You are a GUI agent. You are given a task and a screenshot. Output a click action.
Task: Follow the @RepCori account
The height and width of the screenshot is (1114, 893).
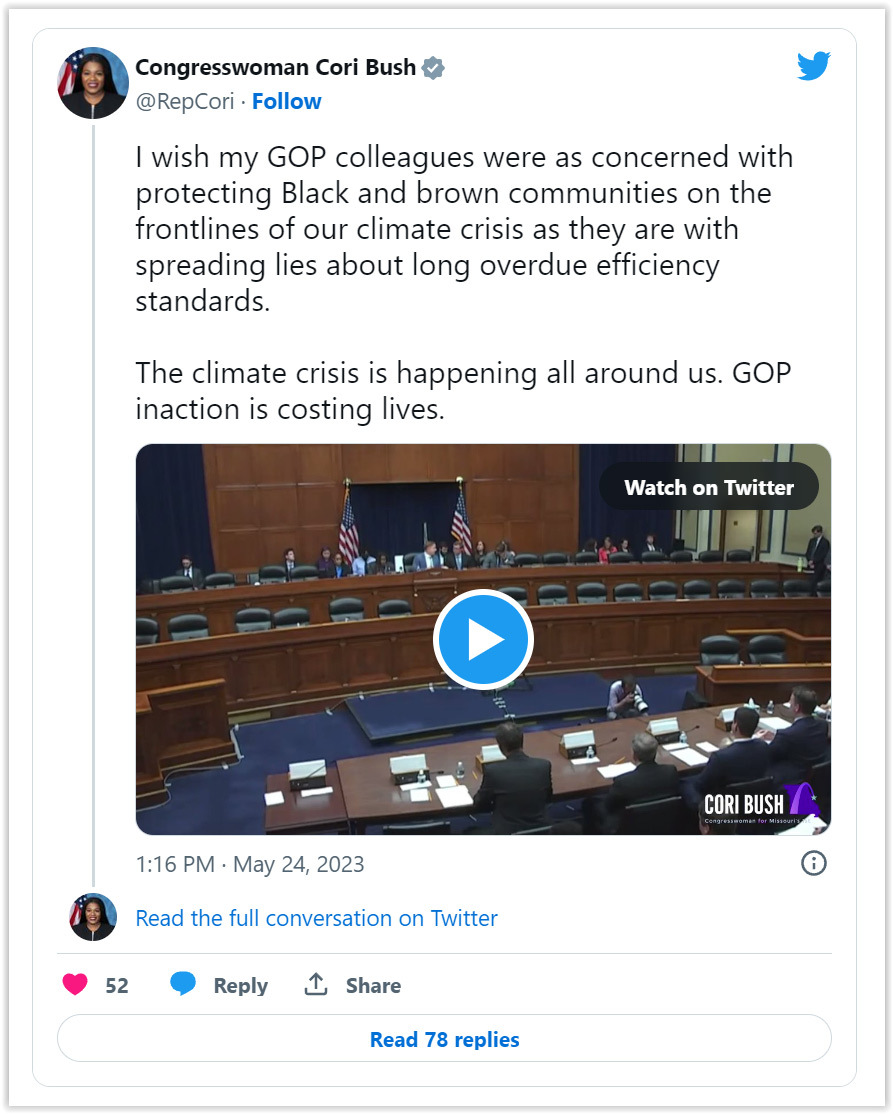pyautogui.click(x=286, y=102)
